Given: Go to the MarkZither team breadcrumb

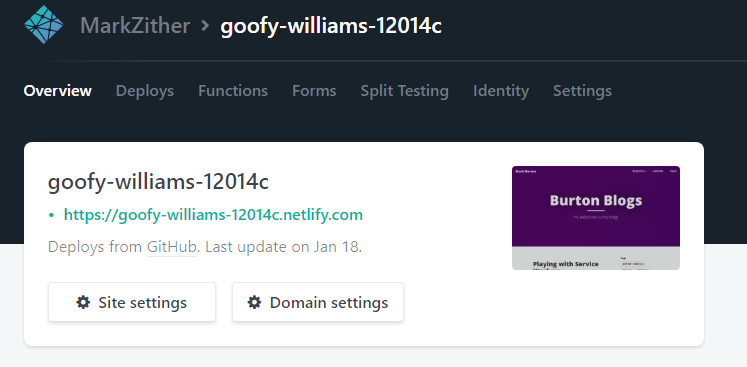Looking at the screenshot, I should click(x=135, y=25).
